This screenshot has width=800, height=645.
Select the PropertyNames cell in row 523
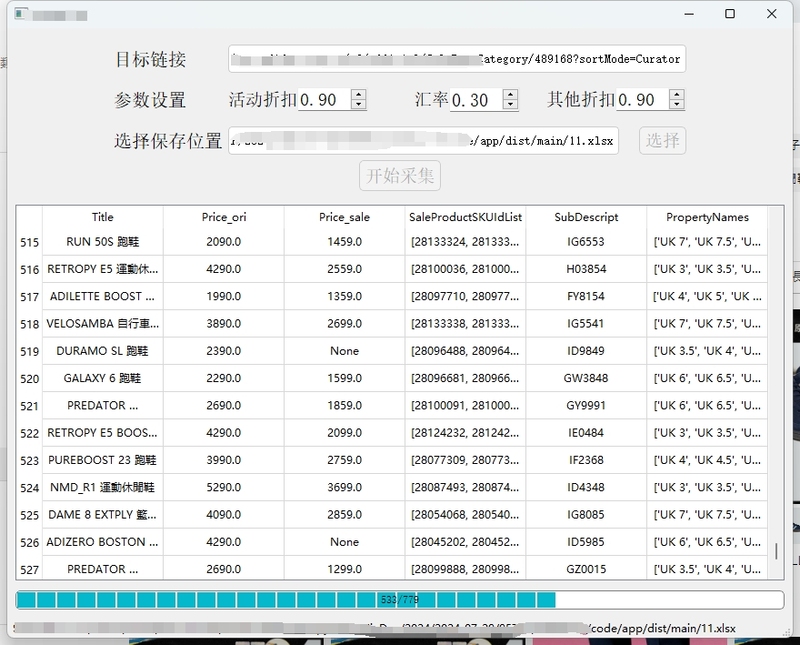tap(707, 460)
